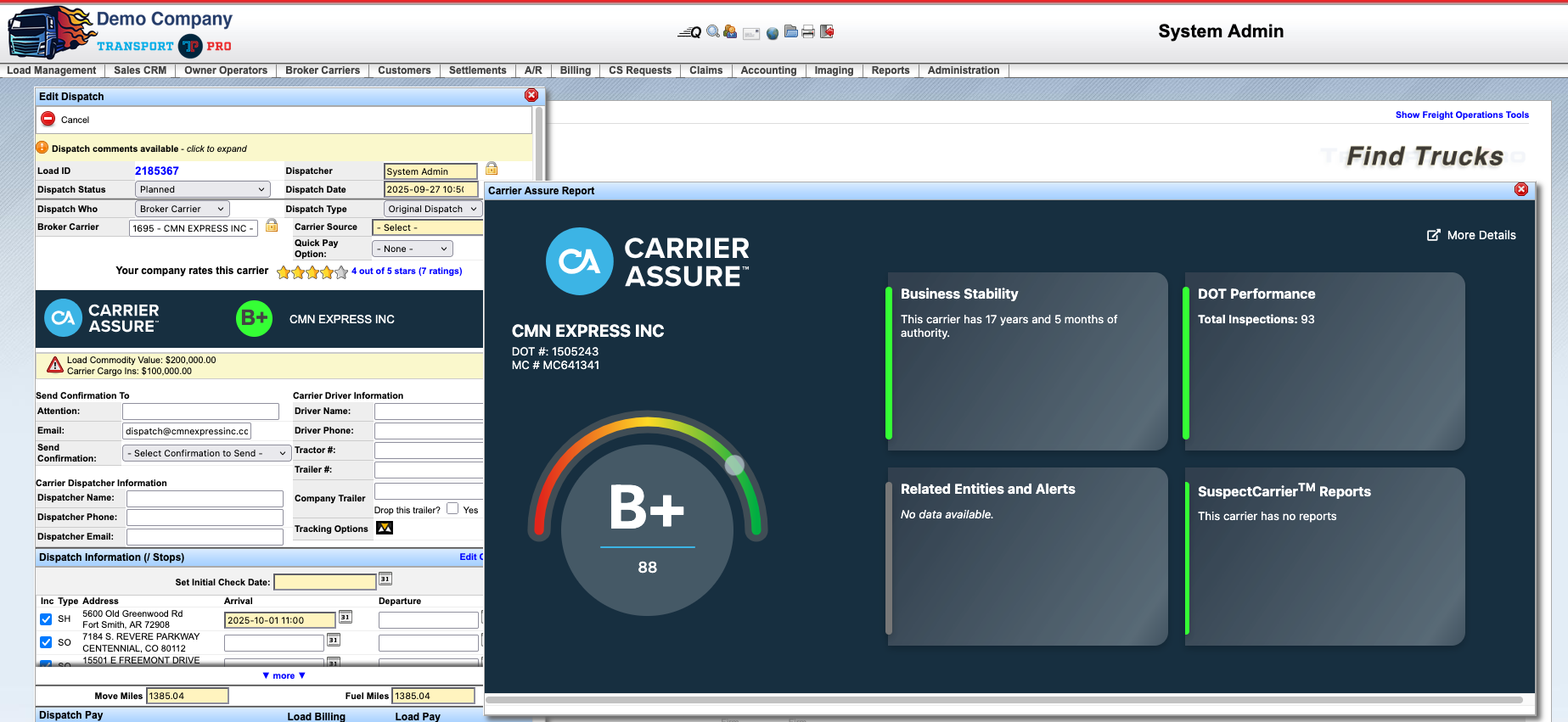Click the lock icon next to Dispatcher field

click(x=492, y=169)
